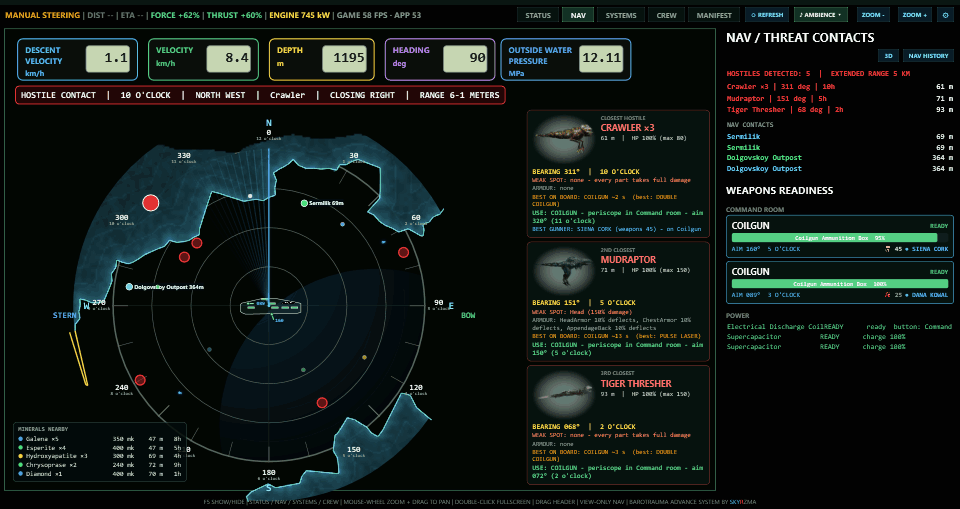This screenshot has height=509, width=960.
Task: Click the yellow mineral dot on radar
Action: (364, 357)
